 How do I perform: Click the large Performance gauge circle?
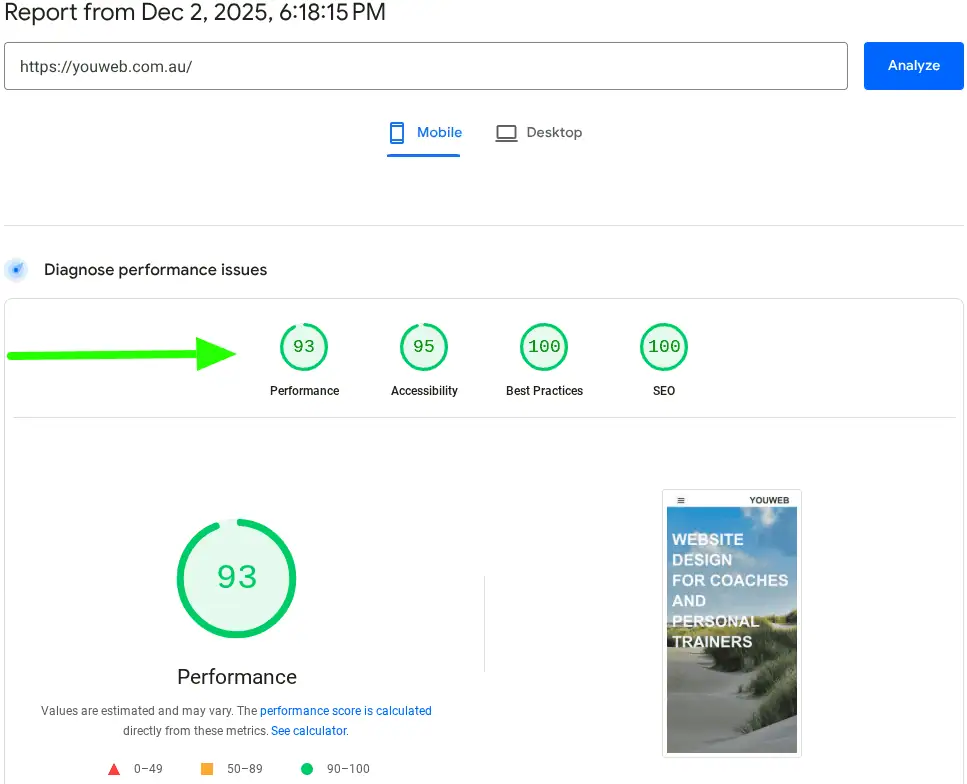click(x=237, y=578)
